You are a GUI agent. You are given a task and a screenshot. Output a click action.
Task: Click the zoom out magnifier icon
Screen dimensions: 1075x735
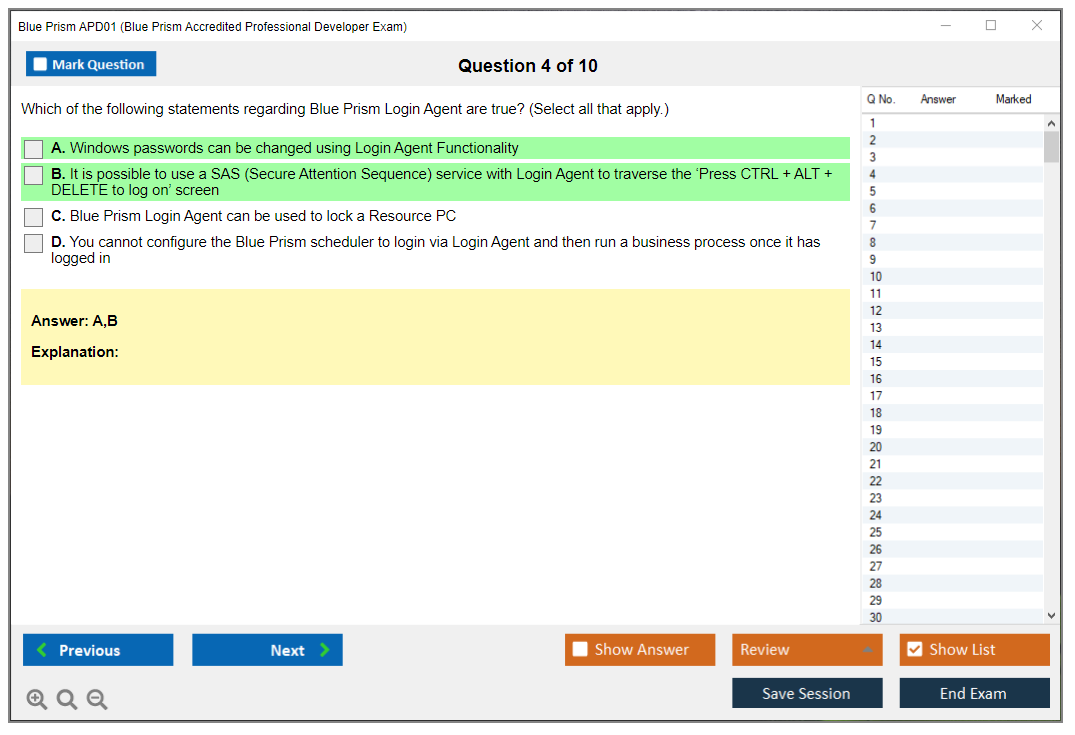(x=97, y=700)
